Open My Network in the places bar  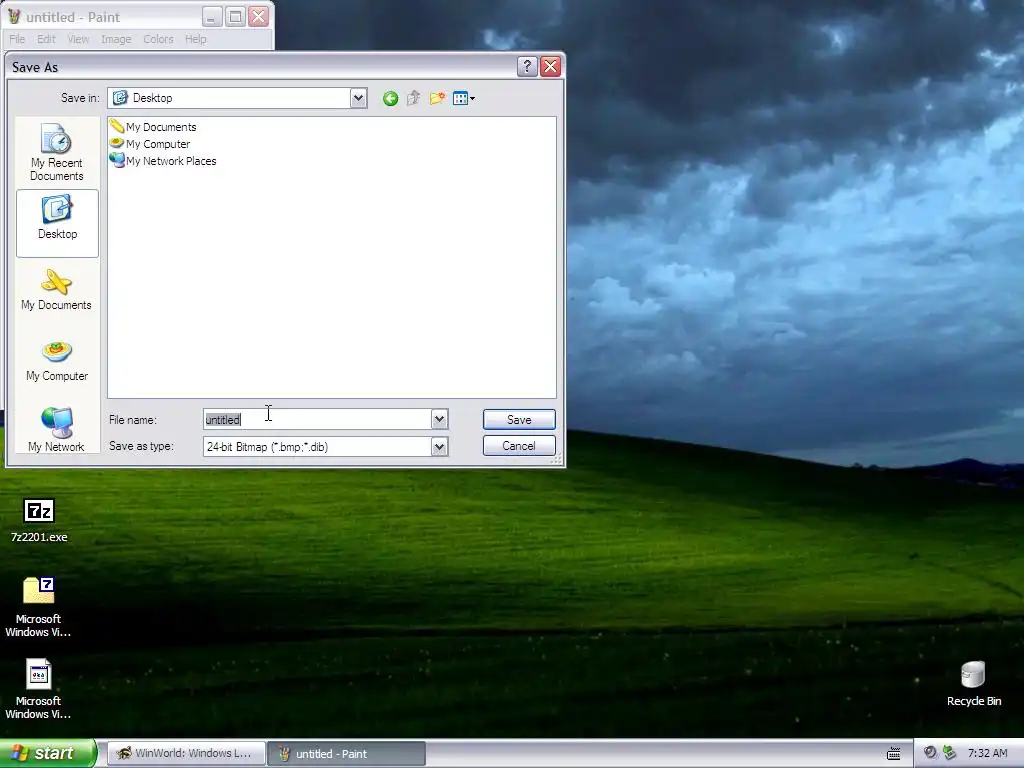click(57, 430)
